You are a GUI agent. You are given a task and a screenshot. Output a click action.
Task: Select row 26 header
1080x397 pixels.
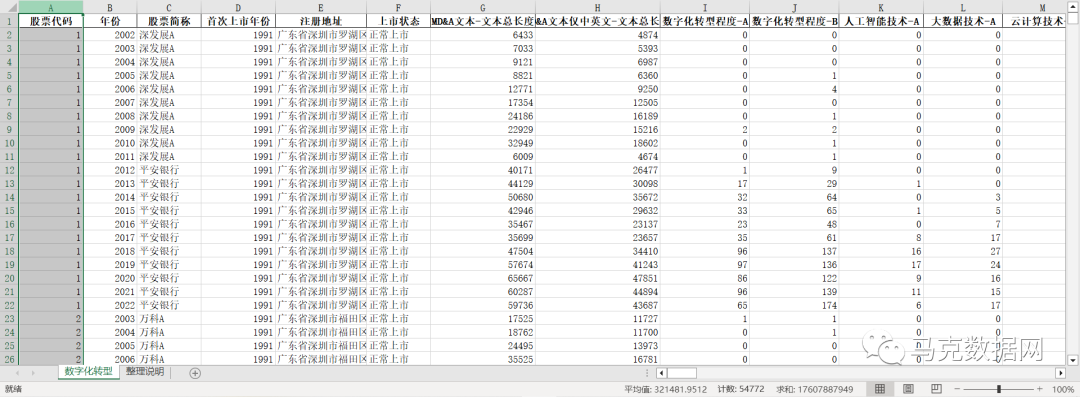(x=9, y=360)
